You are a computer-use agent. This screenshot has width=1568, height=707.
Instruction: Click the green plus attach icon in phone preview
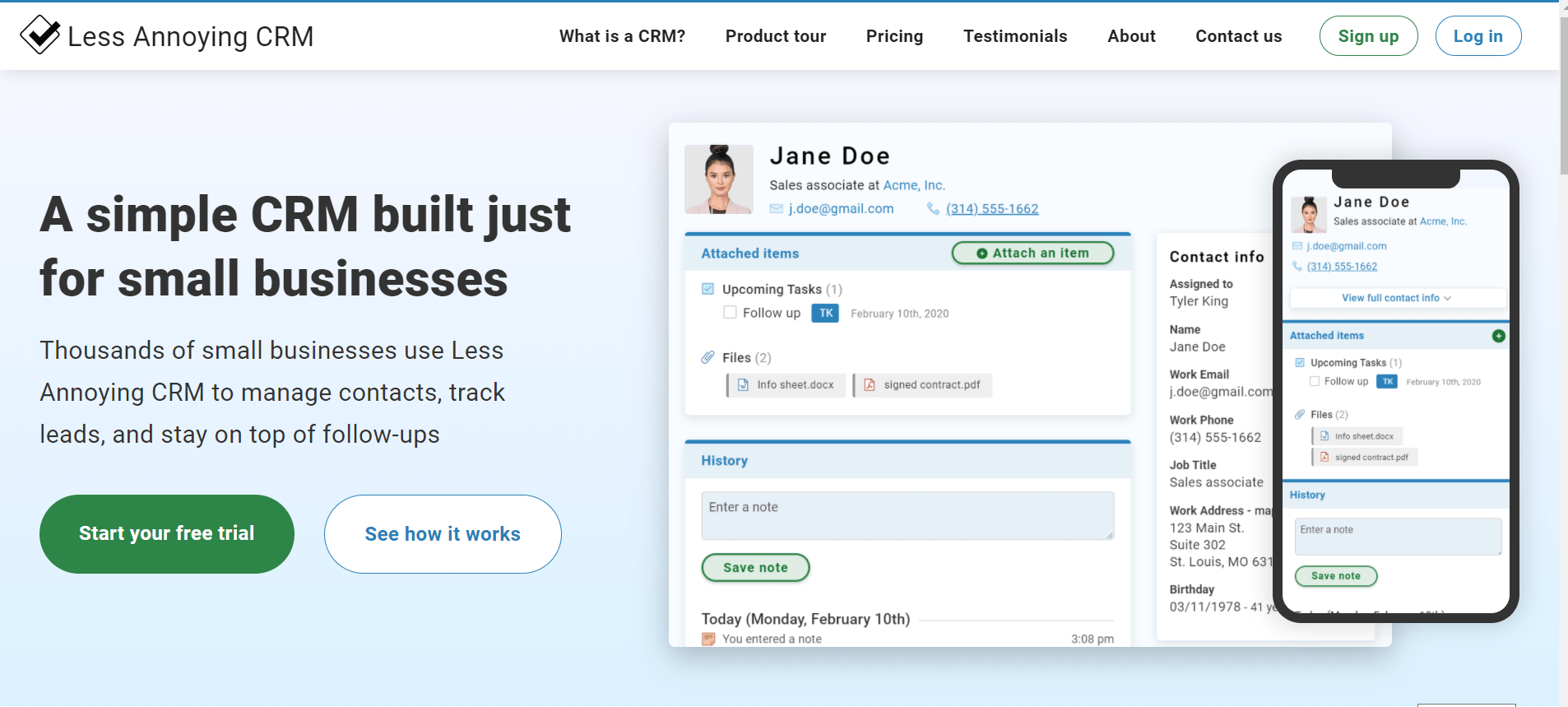[1498, 336]
